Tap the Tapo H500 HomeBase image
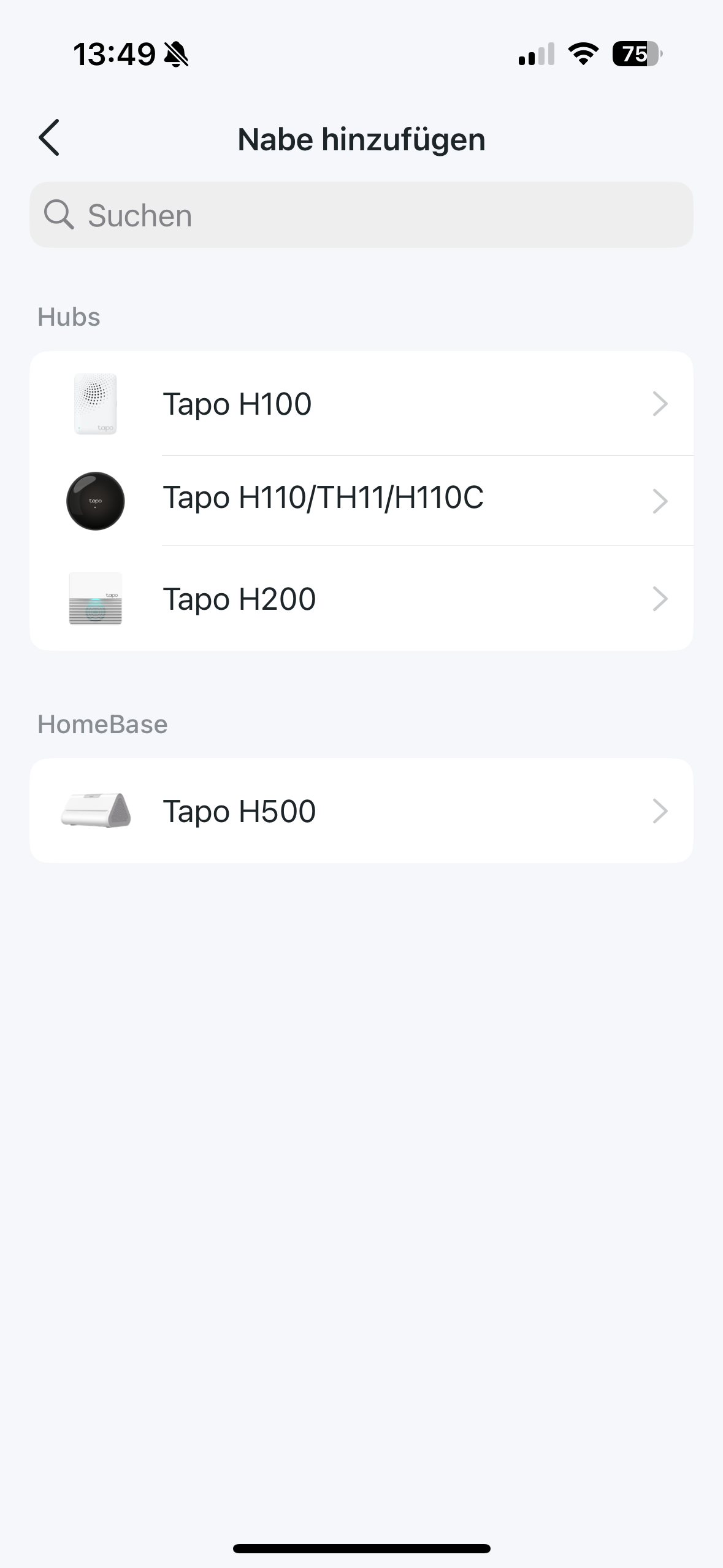Image resolution: width=723 pixels, height=1568 pixels. click(x=96, y=810)
